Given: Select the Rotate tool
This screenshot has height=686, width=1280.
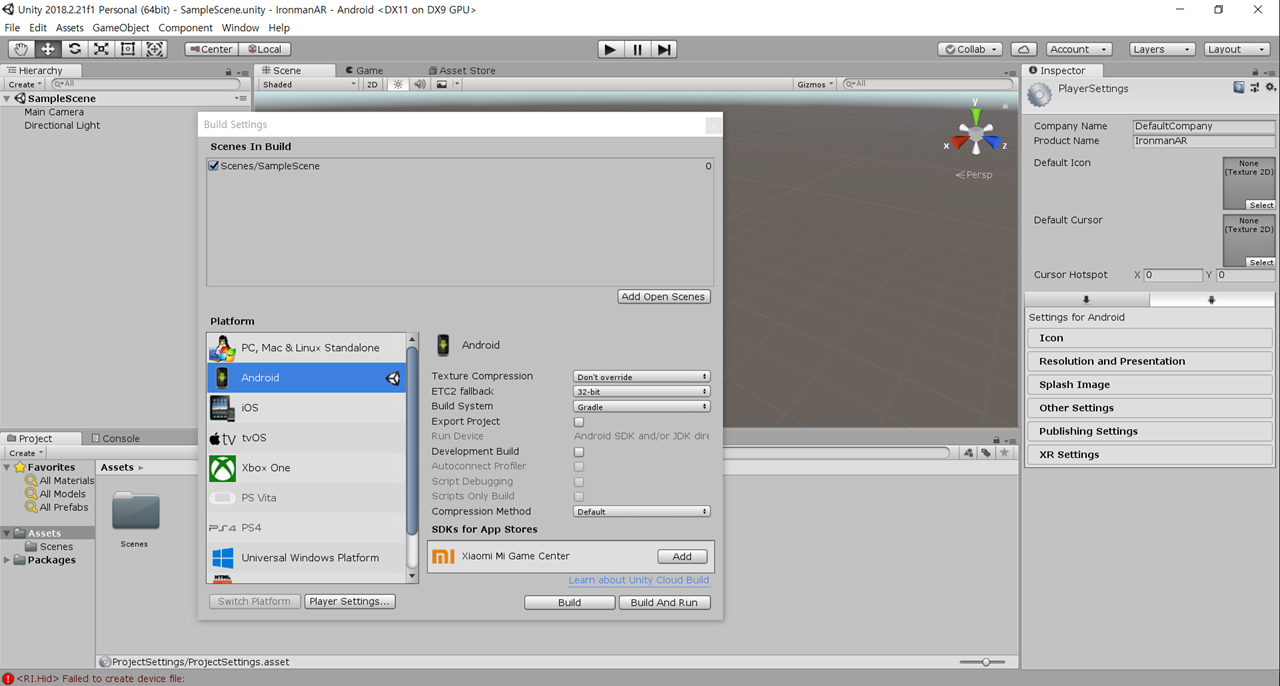Looking at the screenshot, I should coord(75,49).
